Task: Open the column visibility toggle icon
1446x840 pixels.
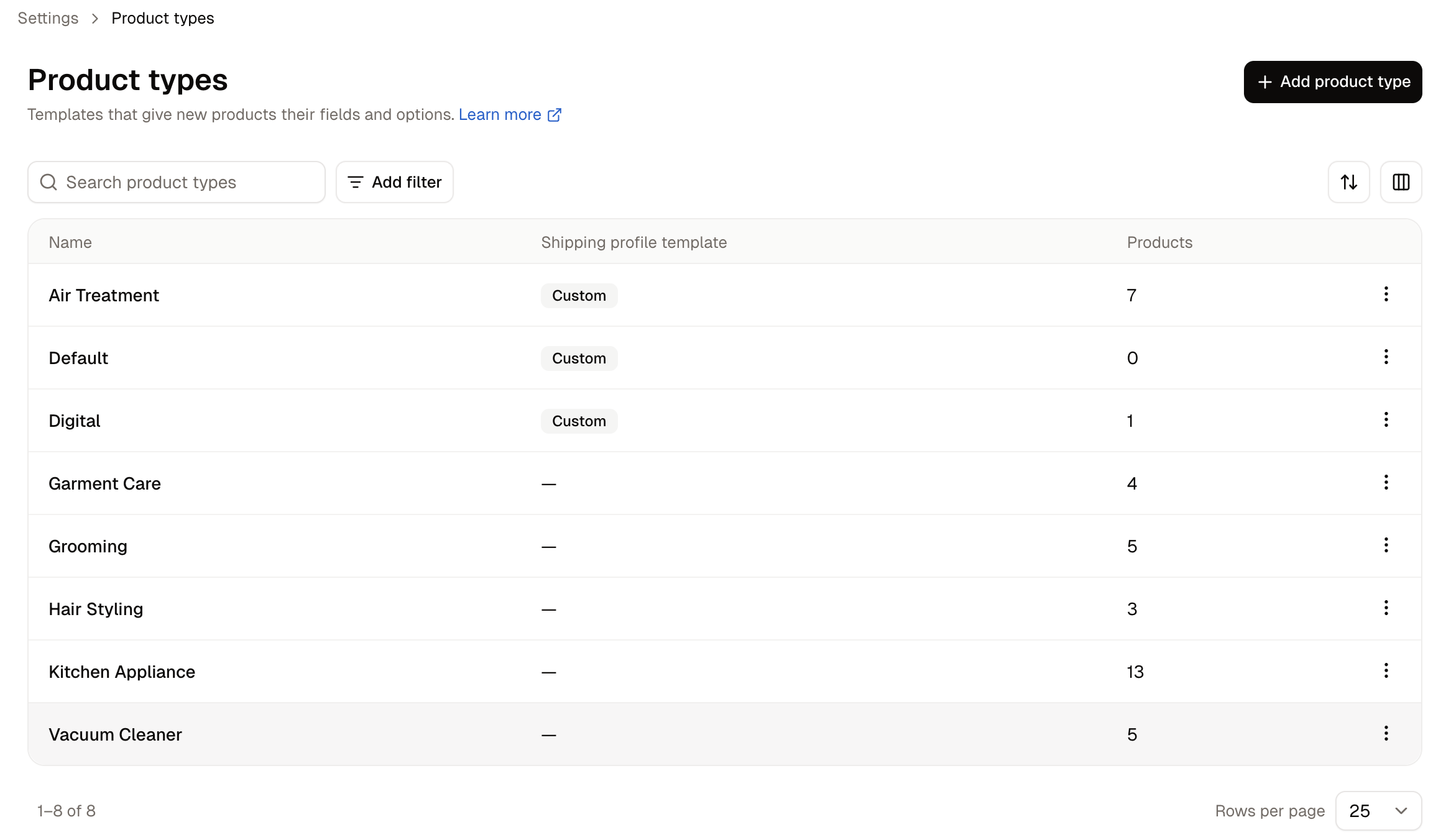Action: [1401, 182]
